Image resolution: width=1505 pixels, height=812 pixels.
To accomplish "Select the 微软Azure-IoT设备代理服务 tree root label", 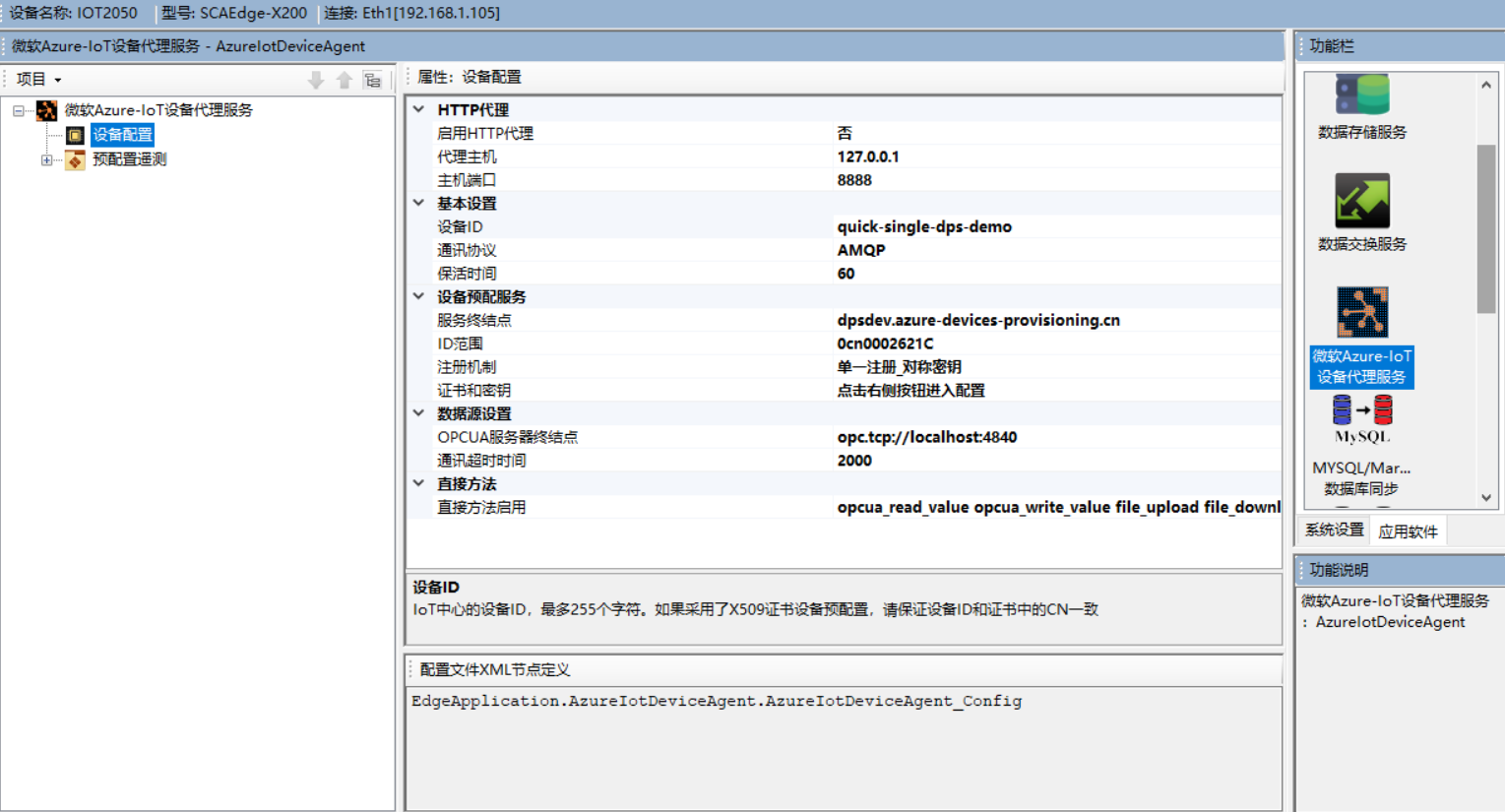I will (158, 110).
